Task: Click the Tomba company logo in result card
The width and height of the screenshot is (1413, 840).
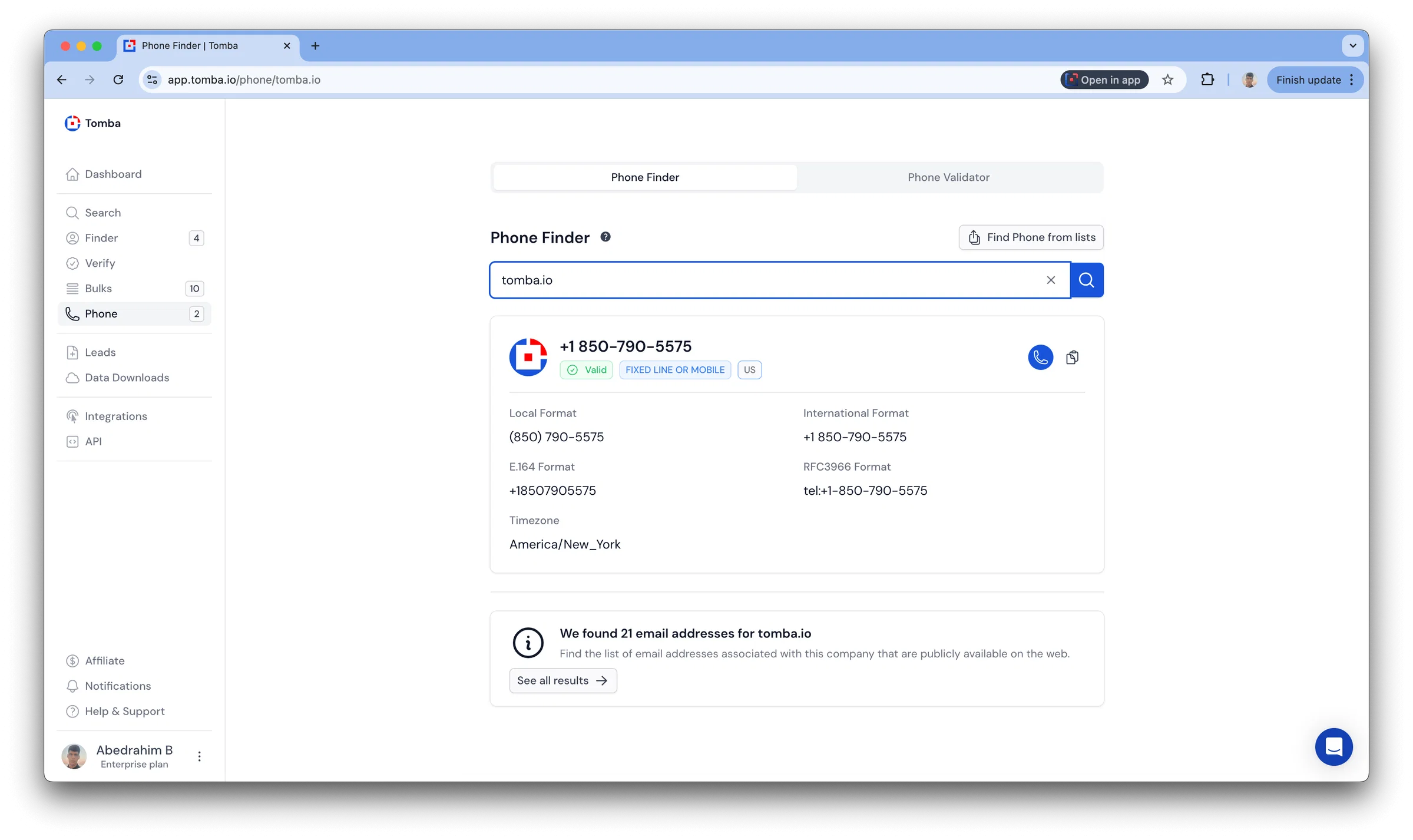Action: pyautogui.click(x=528, y=357)
